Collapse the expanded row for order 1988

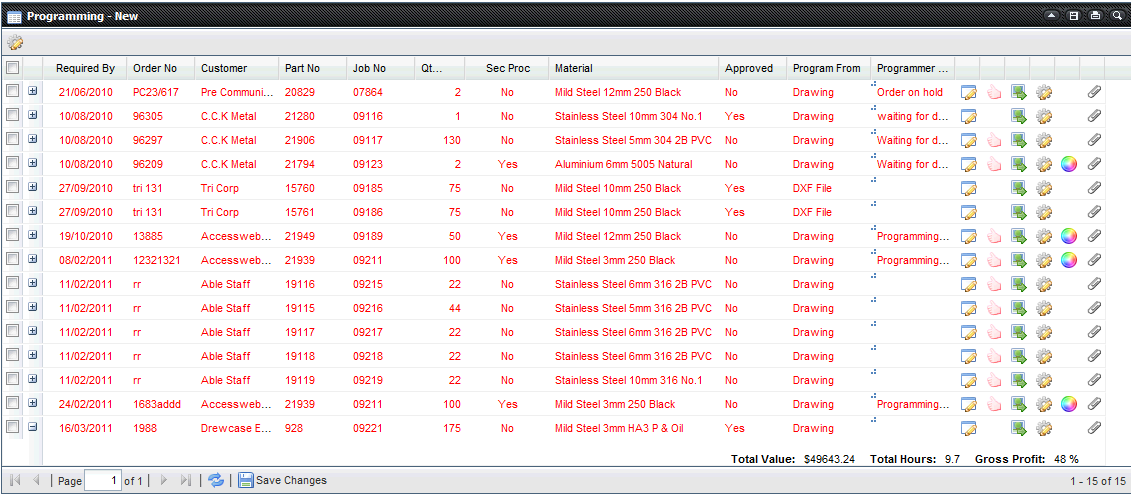coord(33,427)
